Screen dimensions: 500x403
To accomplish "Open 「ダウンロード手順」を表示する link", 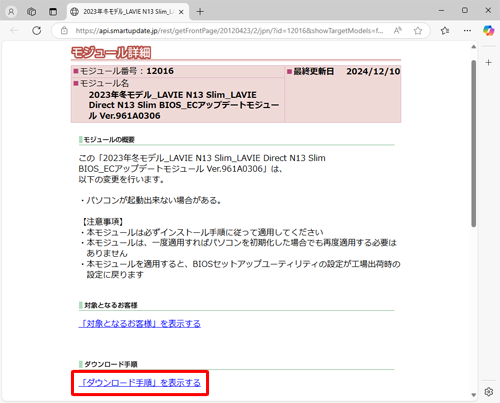I will tap(140, 382).
